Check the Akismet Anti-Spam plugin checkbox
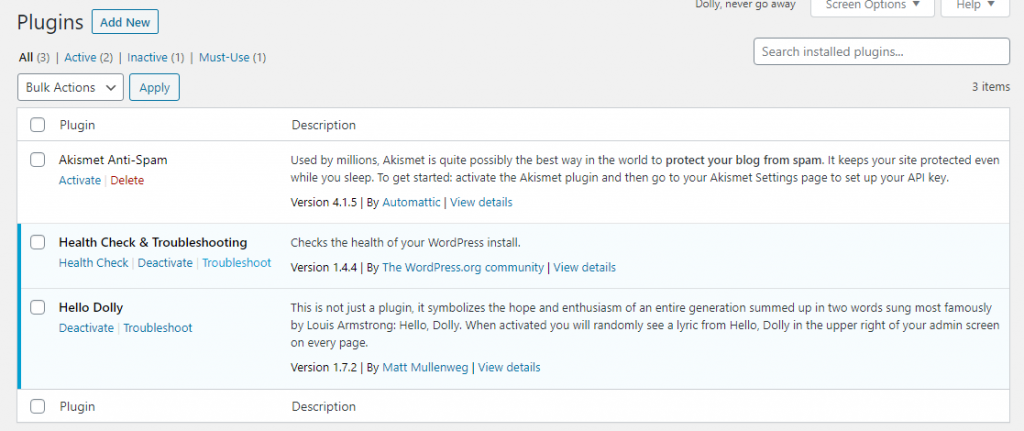Screen dimensions: 1024x431 (38, 159)
